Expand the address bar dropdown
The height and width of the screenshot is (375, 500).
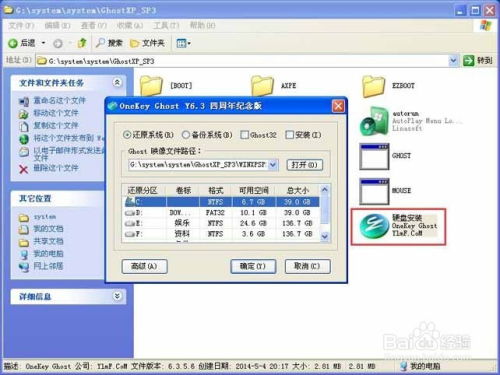(x=453, y=61)
